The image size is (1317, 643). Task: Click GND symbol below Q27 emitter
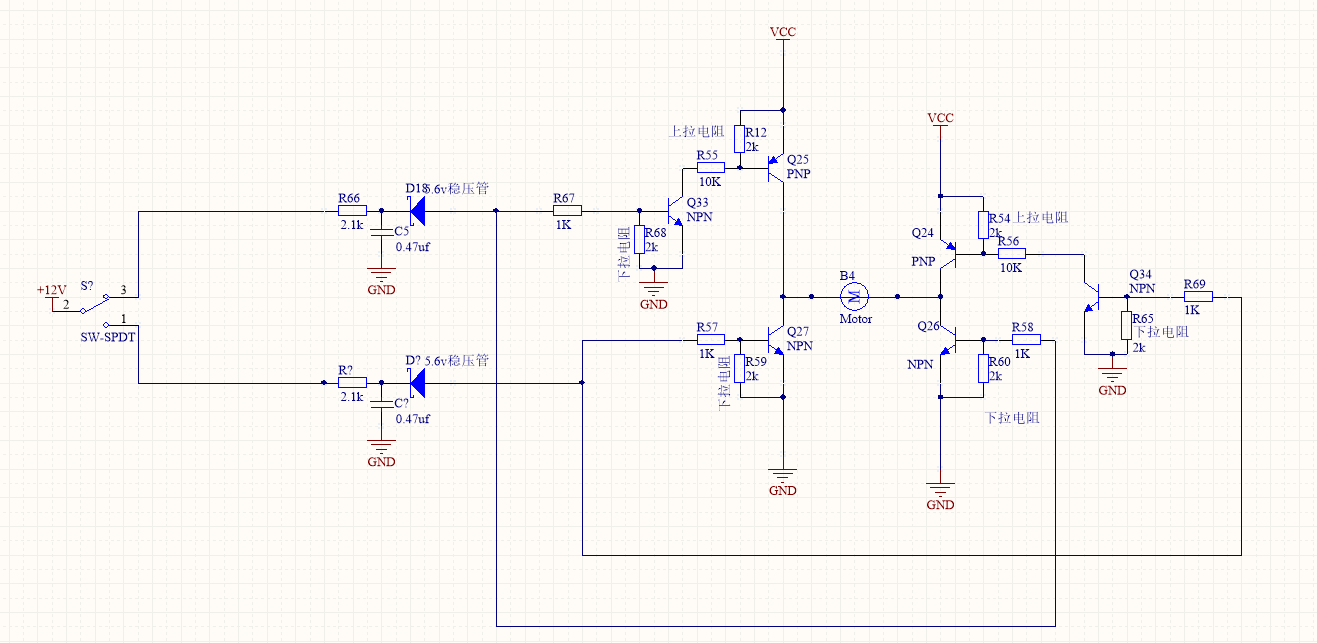point(783,481)
